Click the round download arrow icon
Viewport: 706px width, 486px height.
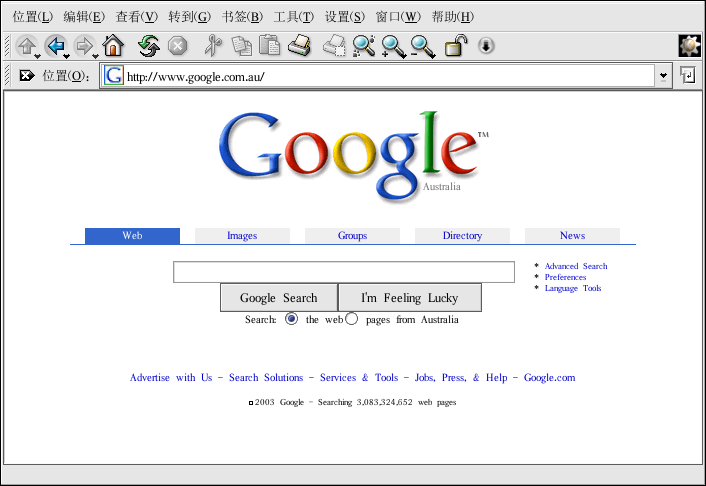click(486, 46)
